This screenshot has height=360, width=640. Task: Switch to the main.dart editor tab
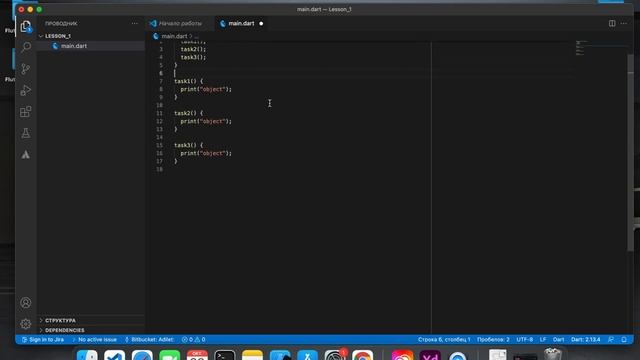[x=241, y=24]
